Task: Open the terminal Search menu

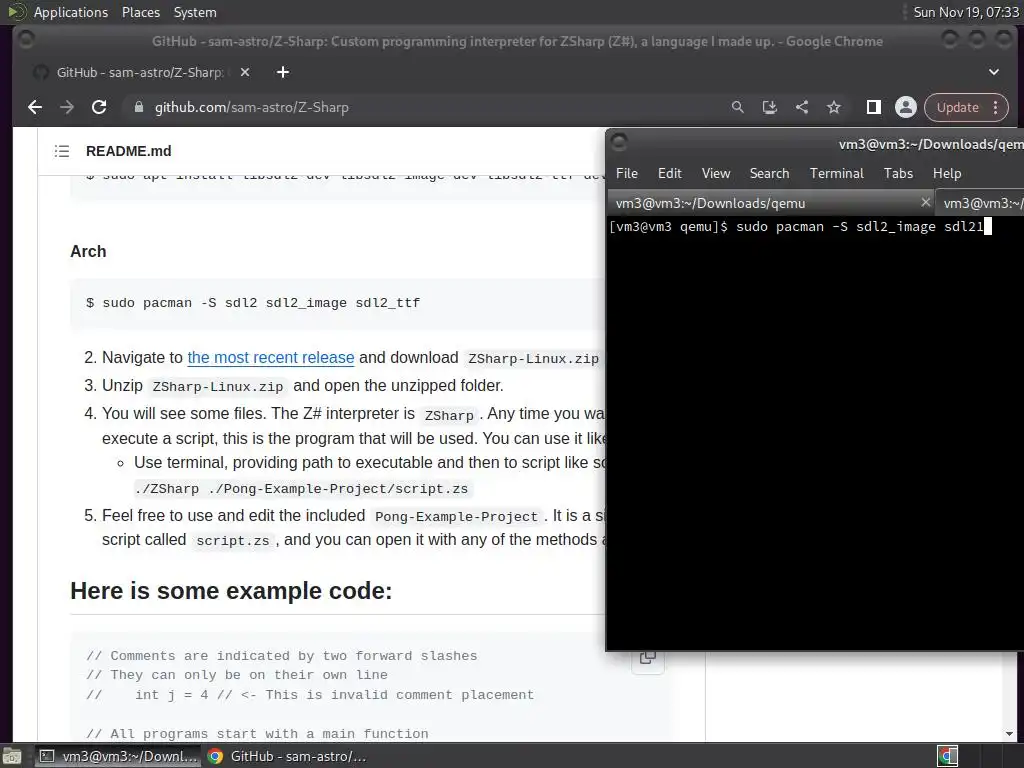Action: (x=769, y=173)
